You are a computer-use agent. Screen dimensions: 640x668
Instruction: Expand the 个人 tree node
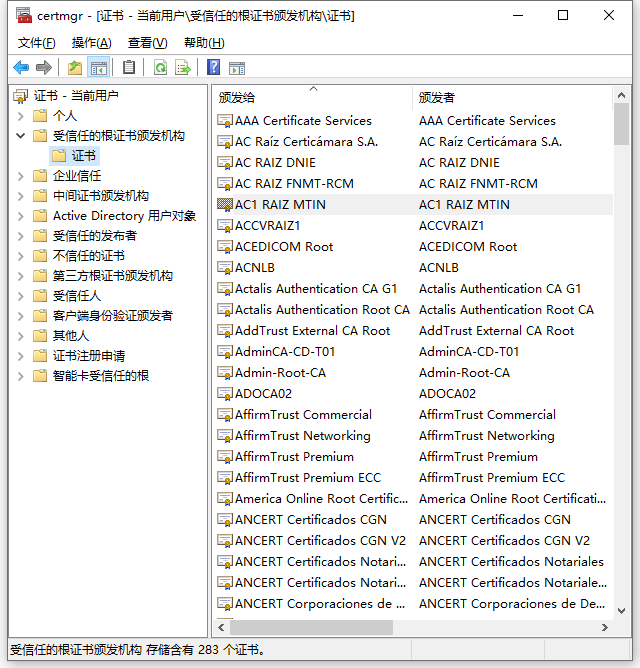click(x=20, y=116)
